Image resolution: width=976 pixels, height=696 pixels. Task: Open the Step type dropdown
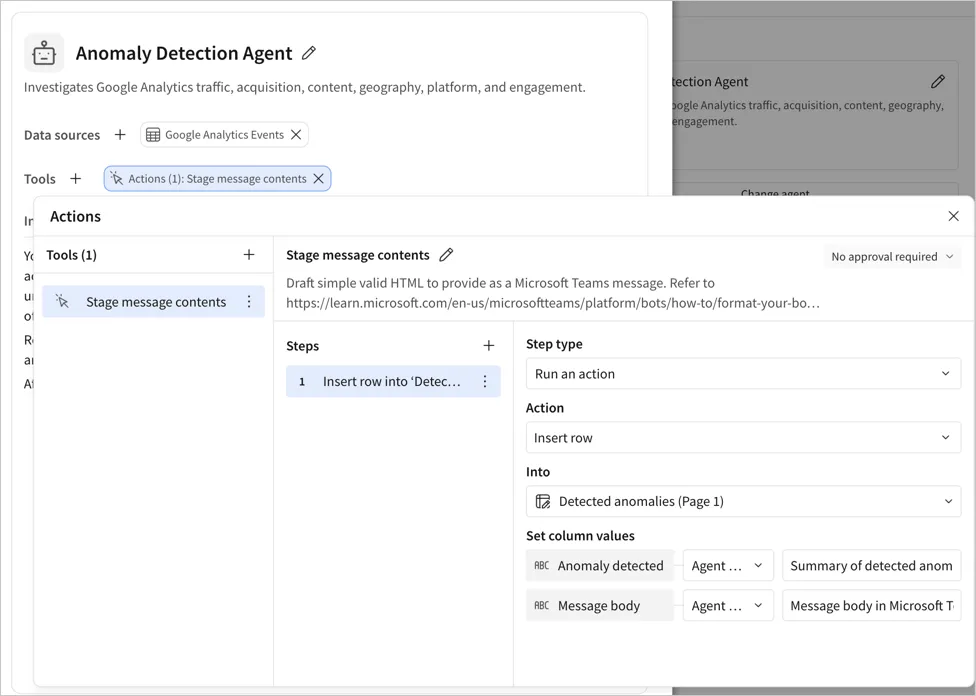[x=743, y=374]
